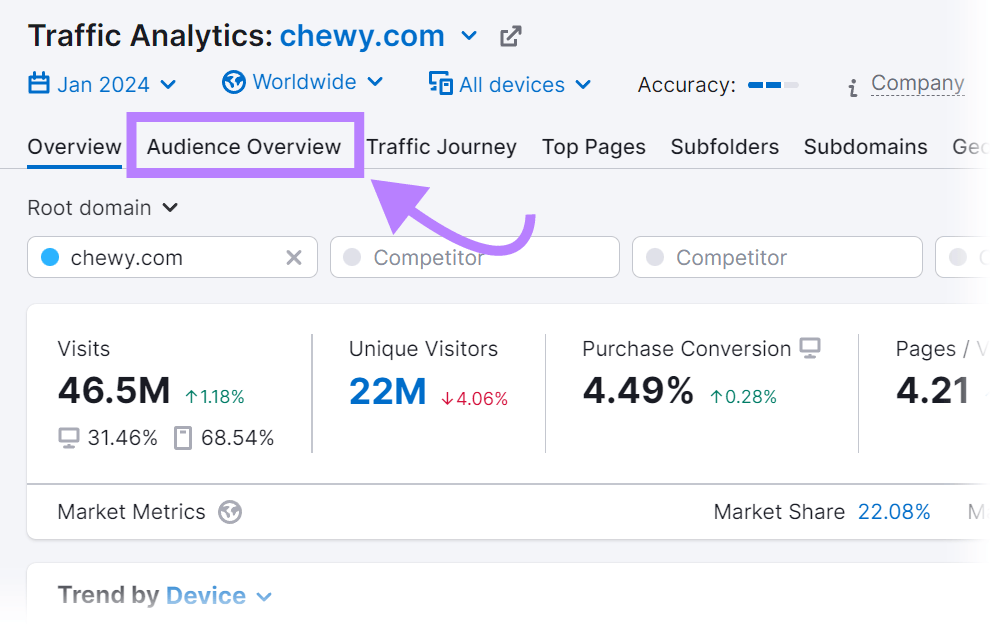Click the info icon next to Company

click(x=851, y=88)
